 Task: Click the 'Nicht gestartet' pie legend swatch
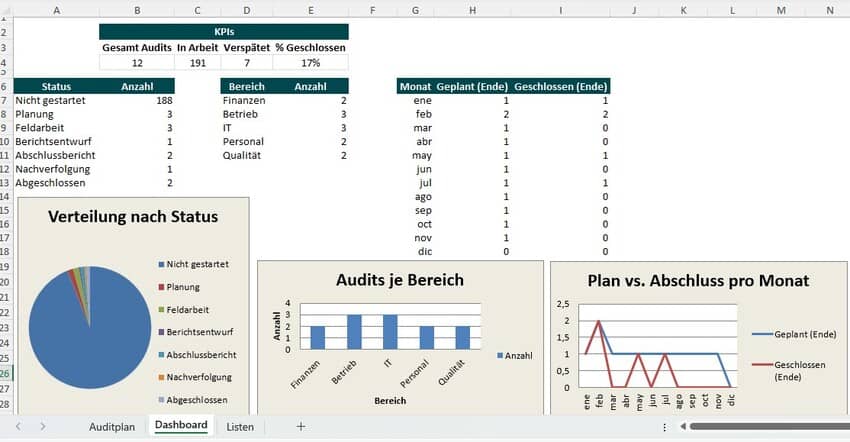click(161, 264)
